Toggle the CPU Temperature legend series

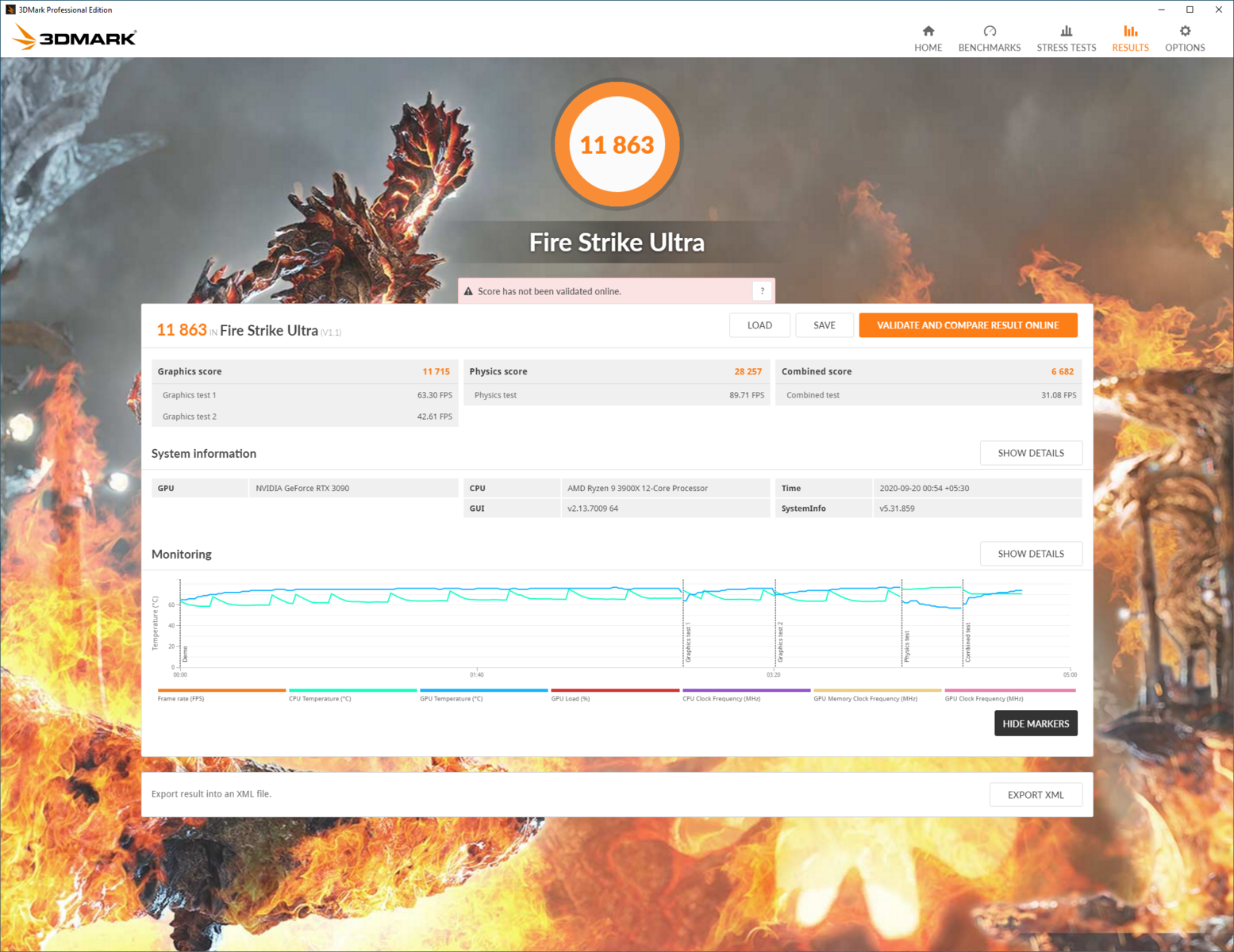tap(352, 695)
